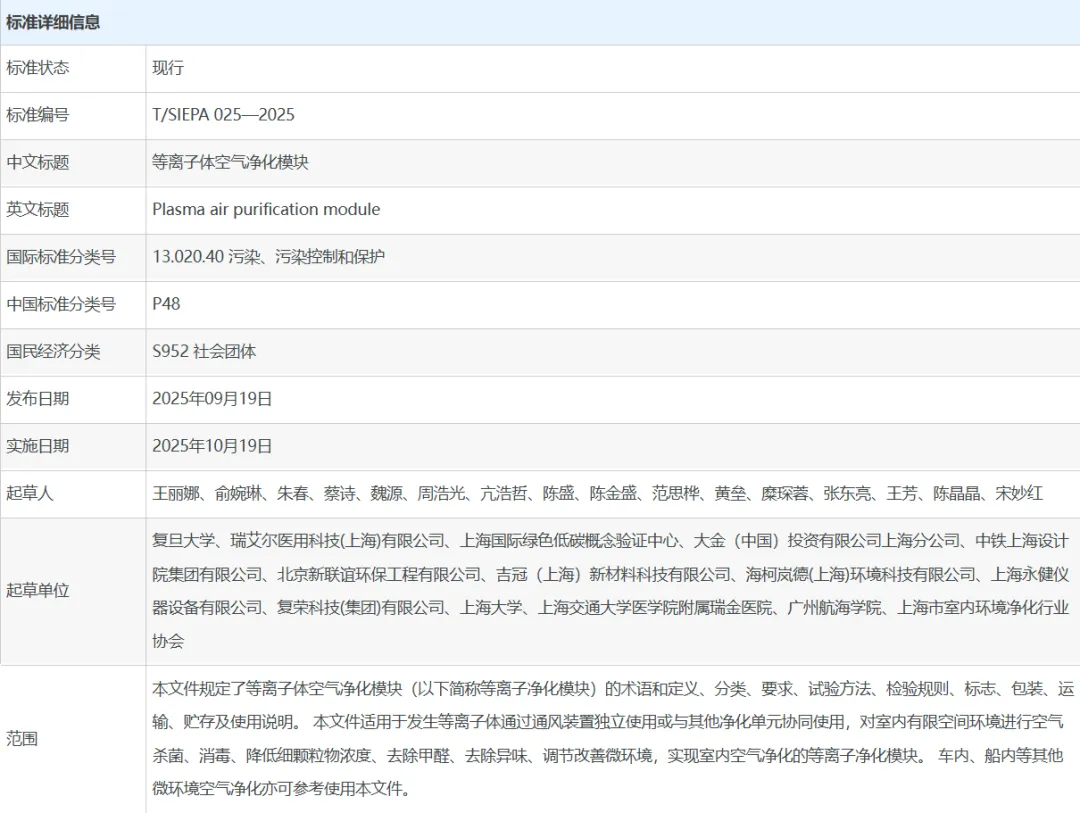Click the 起草人 row label
Screen dimensions: 1080x813
pos(30,493)
